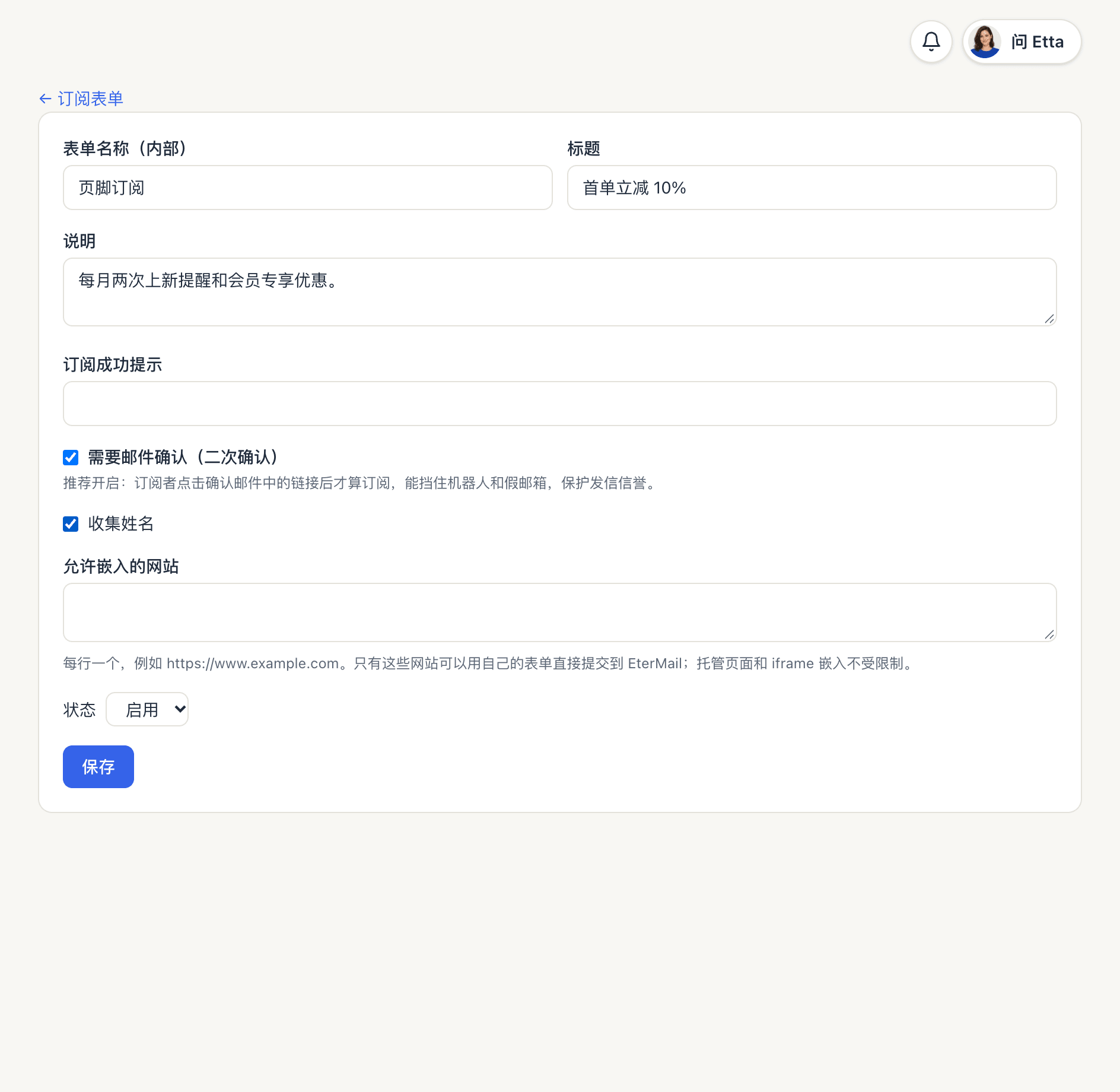
Task: Click the 收集姓名 label text
Action: pyautogui.click(x=121, y=523)
